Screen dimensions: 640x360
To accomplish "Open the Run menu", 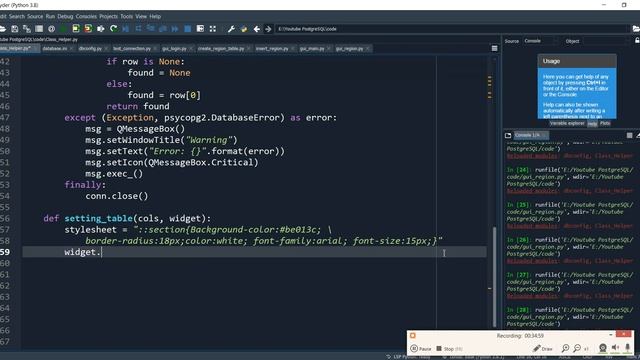I will 50,16.
